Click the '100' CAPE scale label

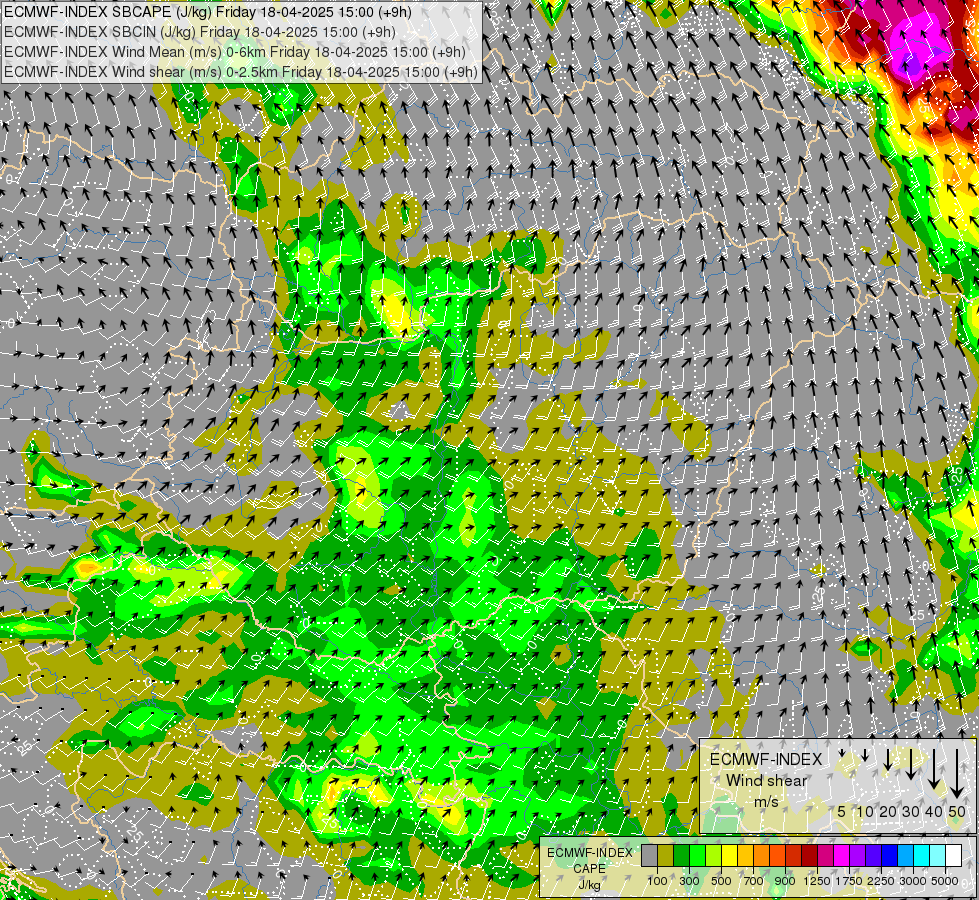click(657, 881)
